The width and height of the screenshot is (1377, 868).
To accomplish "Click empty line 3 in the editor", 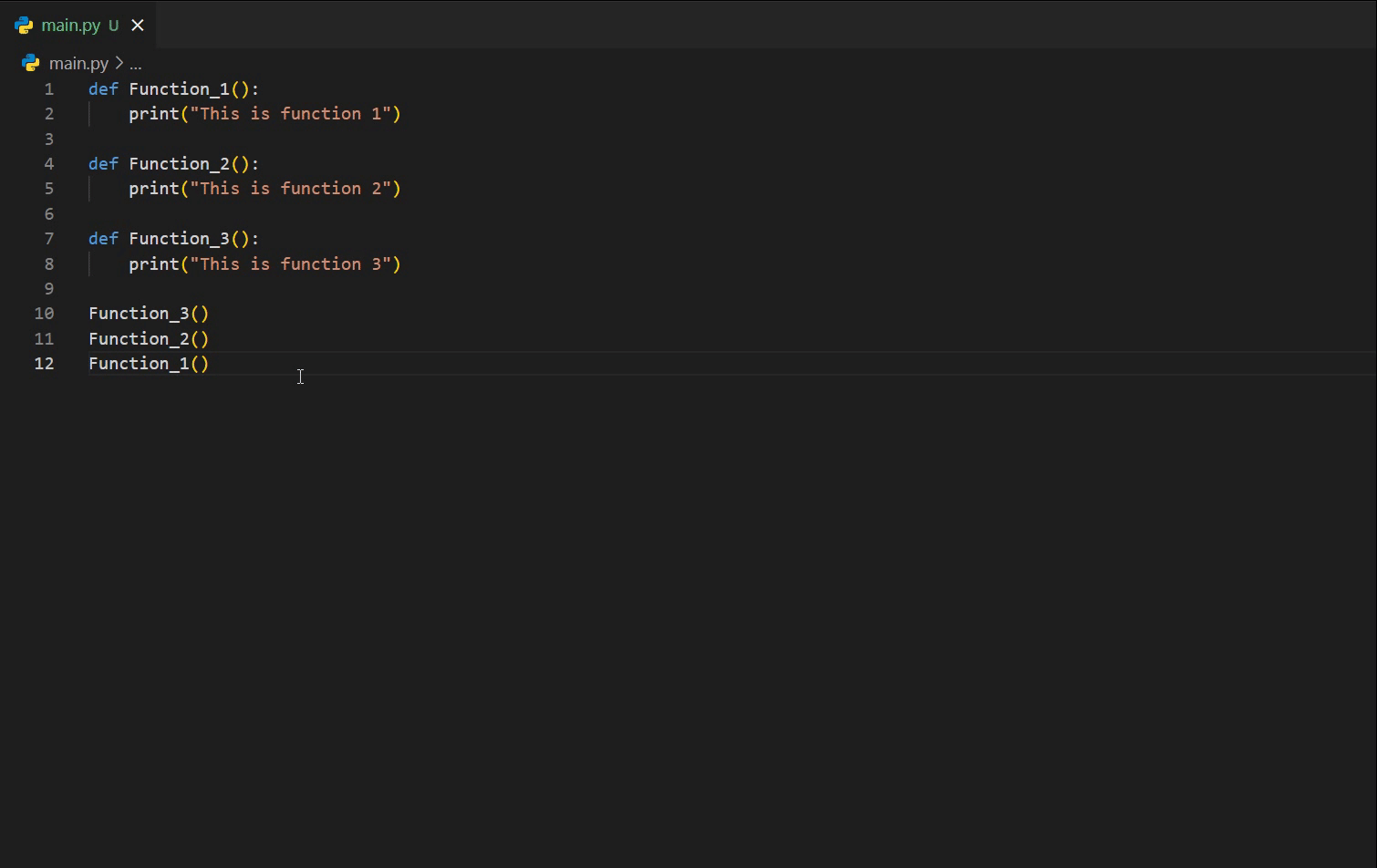I will (732, 139).
